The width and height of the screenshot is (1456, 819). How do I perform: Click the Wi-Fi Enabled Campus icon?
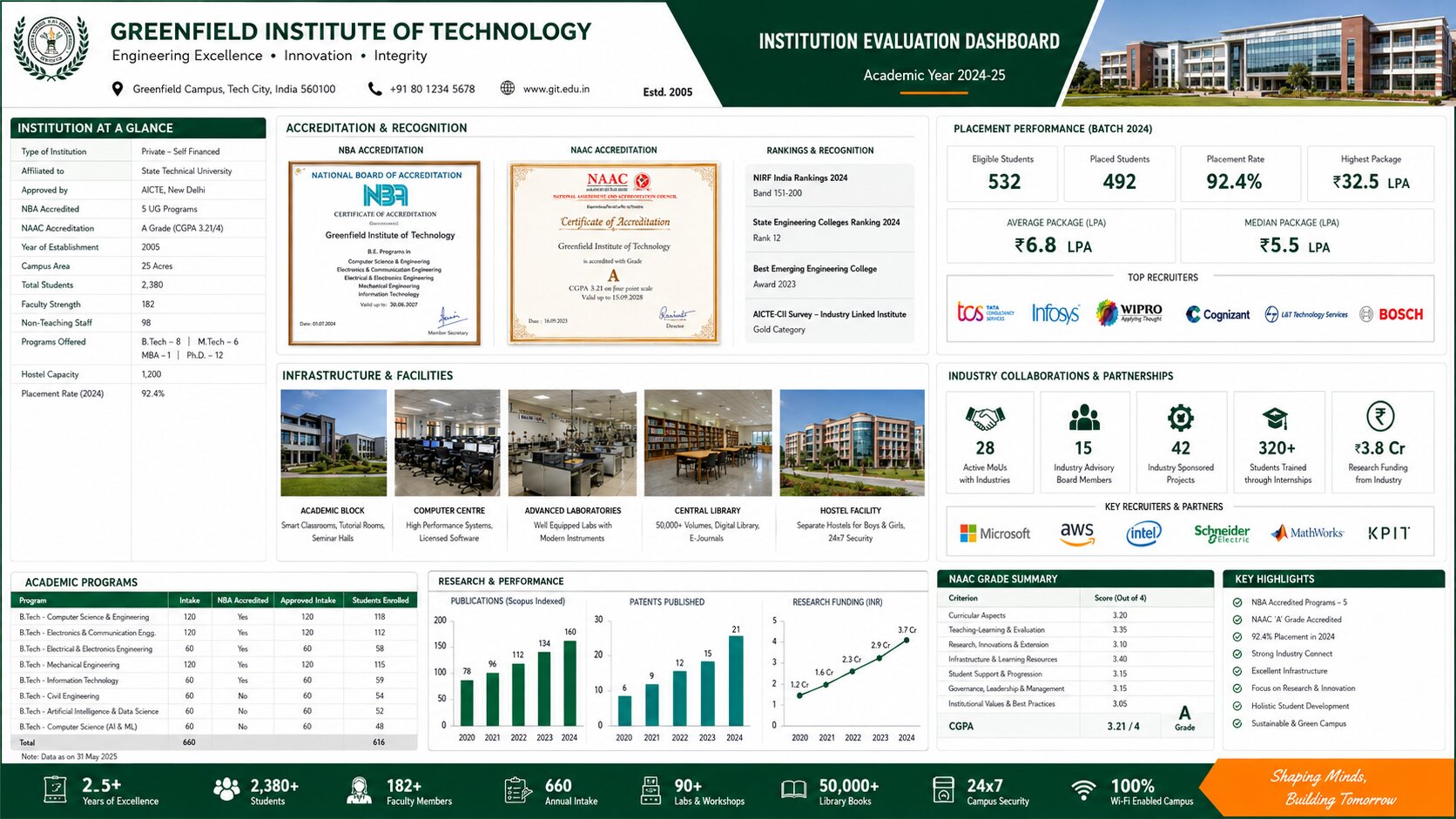coord(1083,789)
